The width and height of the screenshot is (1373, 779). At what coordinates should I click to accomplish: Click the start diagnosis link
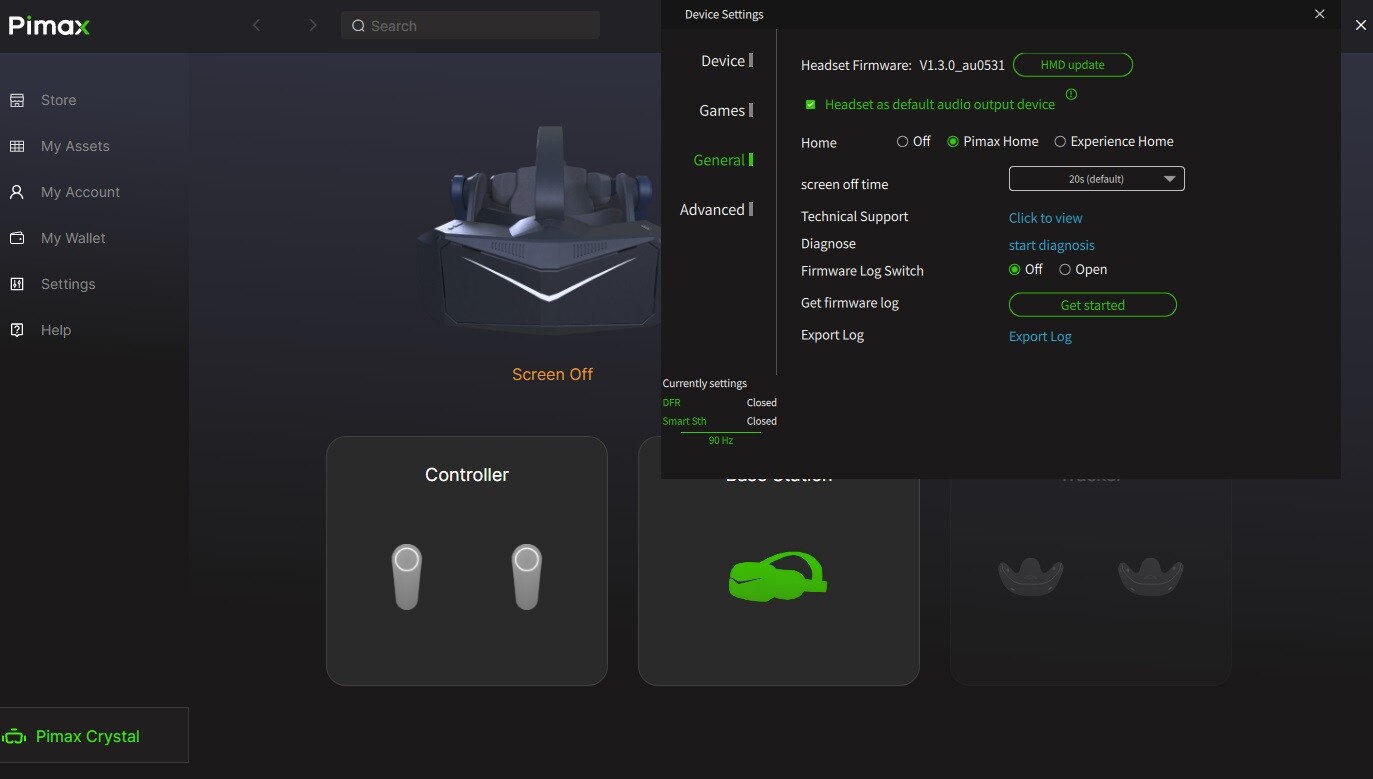1052,245
